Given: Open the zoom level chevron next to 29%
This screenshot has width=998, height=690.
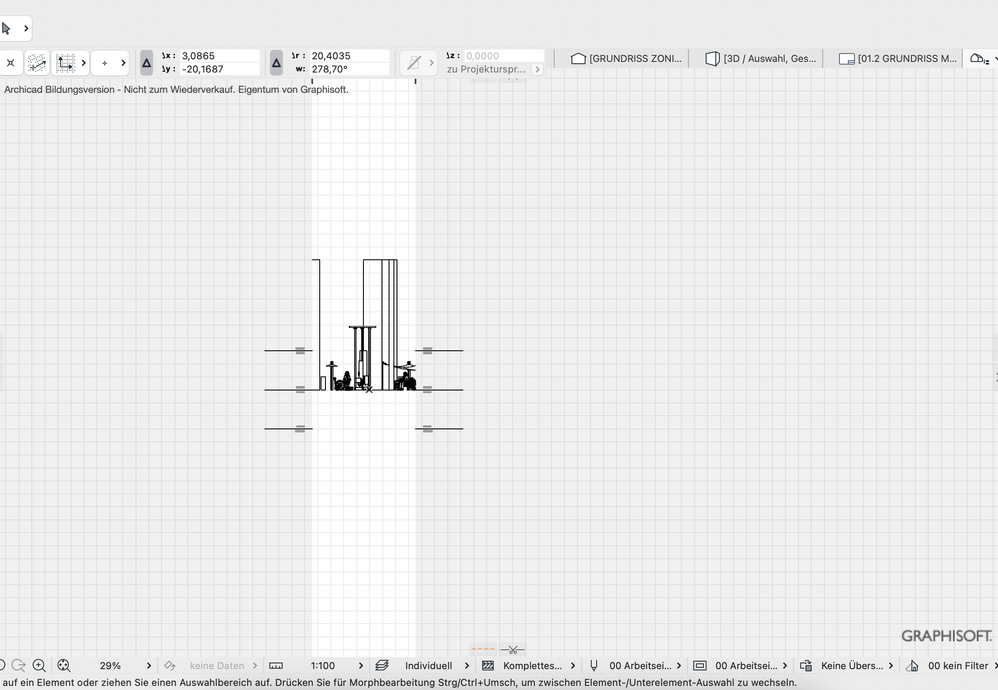Looking at the screenshot, I should point(149,666).
